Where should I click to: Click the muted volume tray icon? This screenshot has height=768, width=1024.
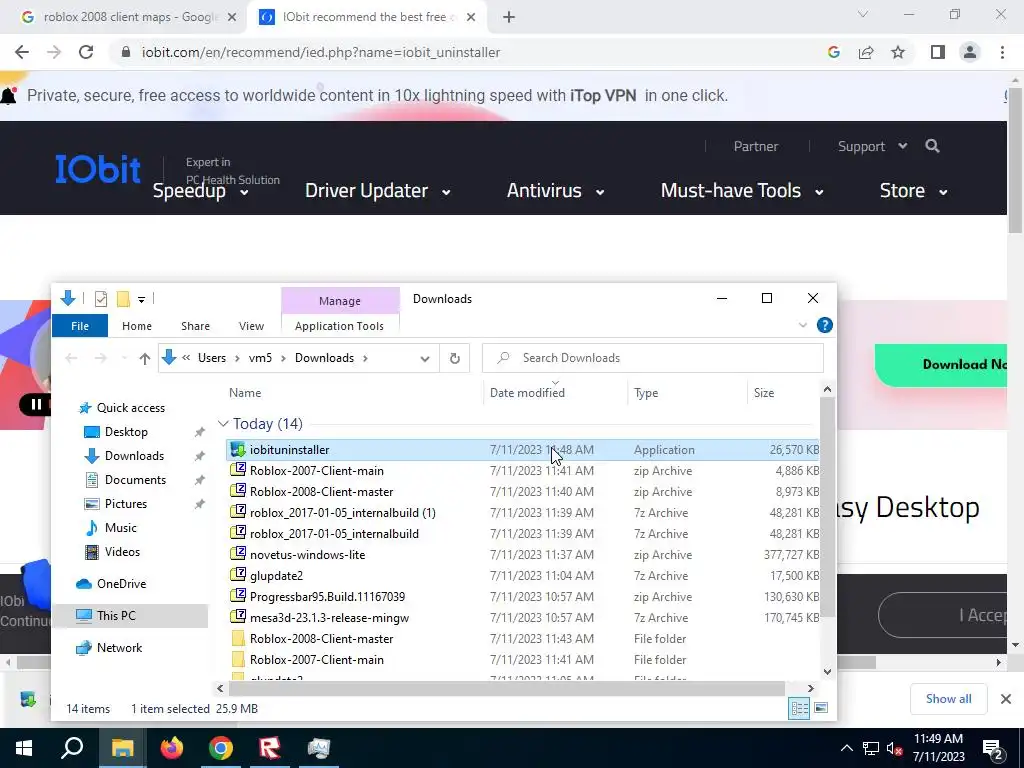pos(894,749)
